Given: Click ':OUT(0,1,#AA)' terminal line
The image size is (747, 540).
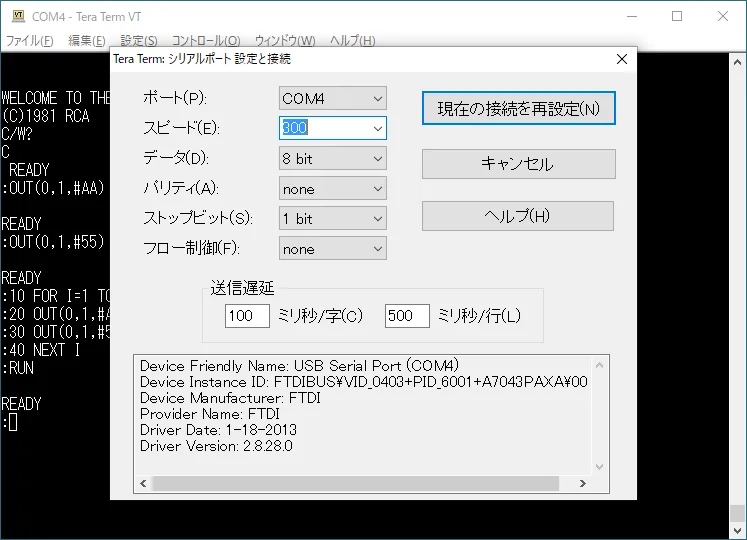Looking at the screenshot, I should coord(53,188).
